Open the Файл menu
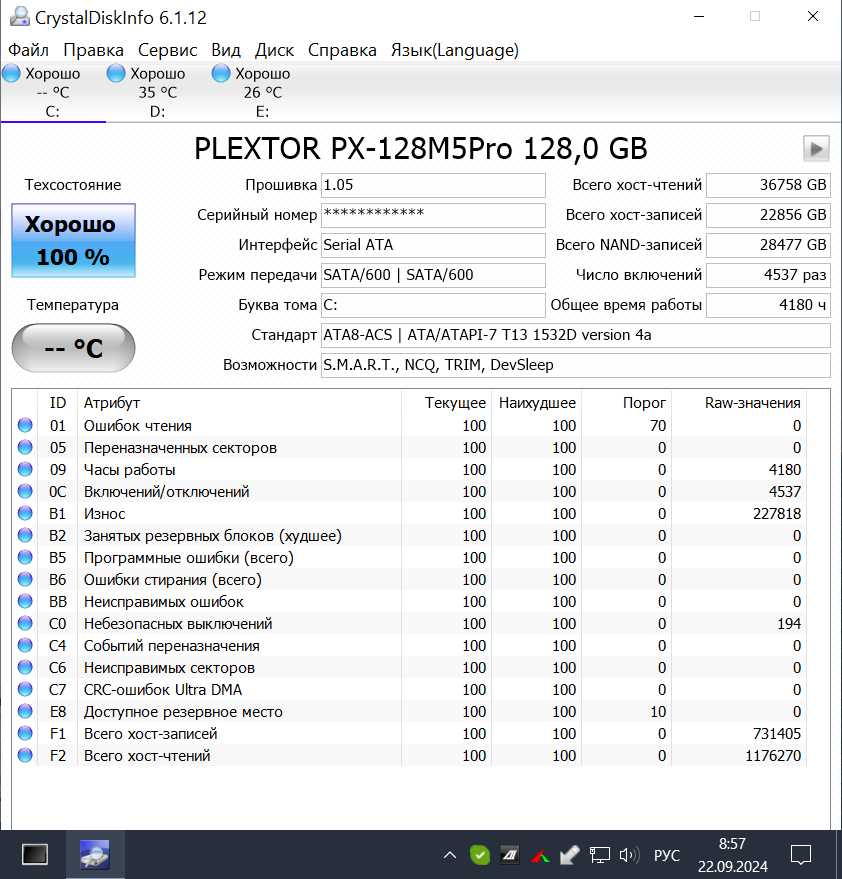This screenshot has height=879, width=842. (x=28, y=50)
